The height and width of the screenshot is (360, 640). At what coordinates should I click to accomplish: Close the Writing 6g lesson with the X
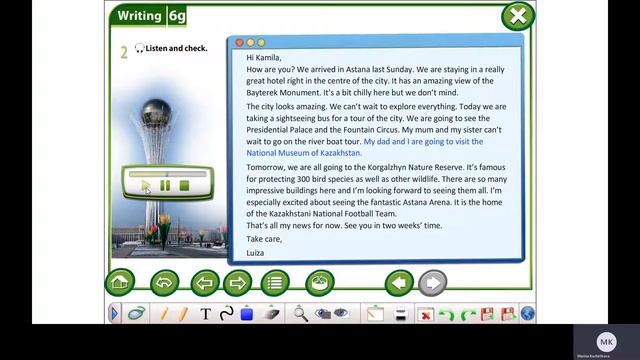coord(518,16)
